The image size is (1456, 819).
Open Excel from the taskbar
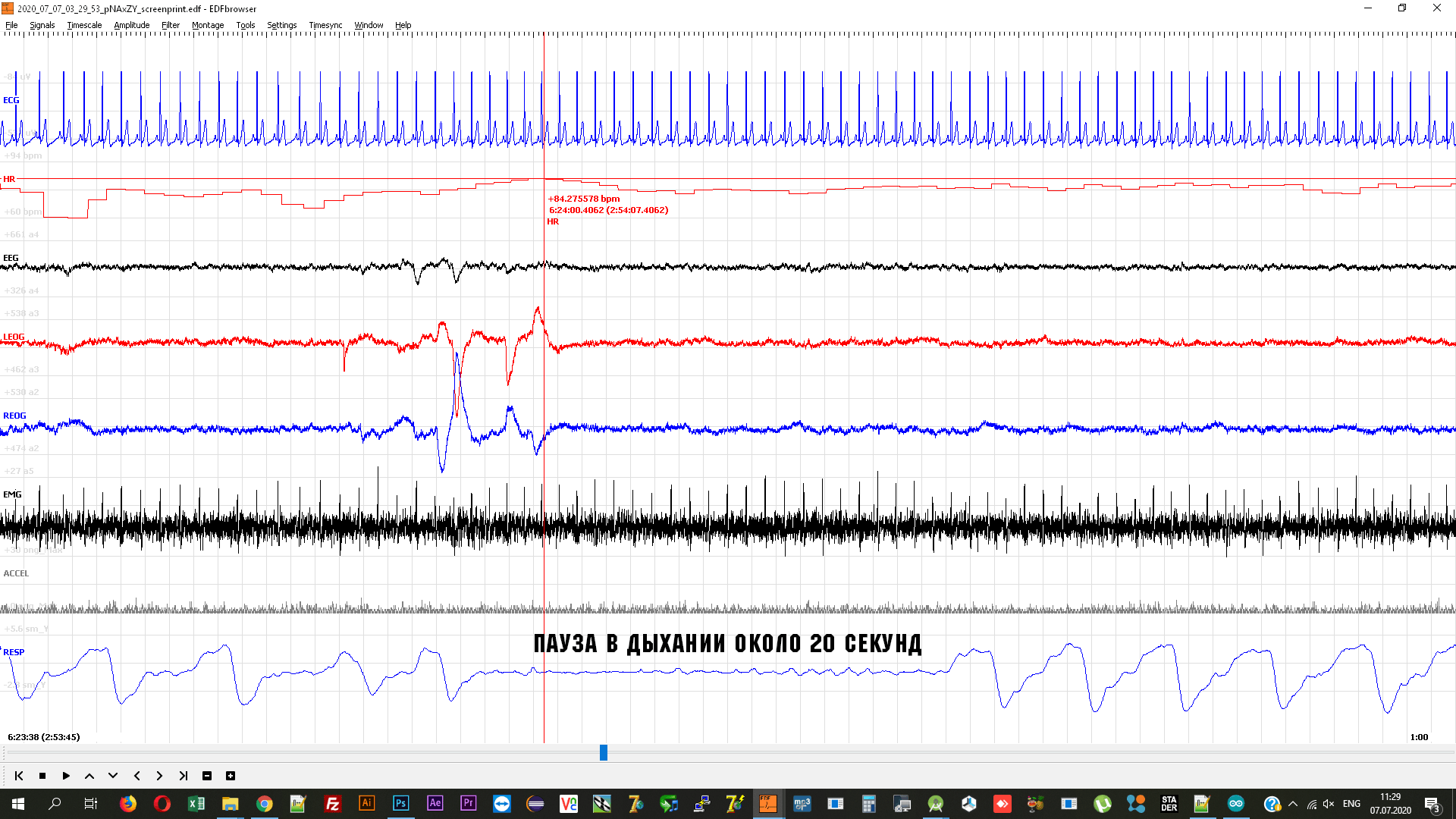pyautogui.click(x=196, y=804)
